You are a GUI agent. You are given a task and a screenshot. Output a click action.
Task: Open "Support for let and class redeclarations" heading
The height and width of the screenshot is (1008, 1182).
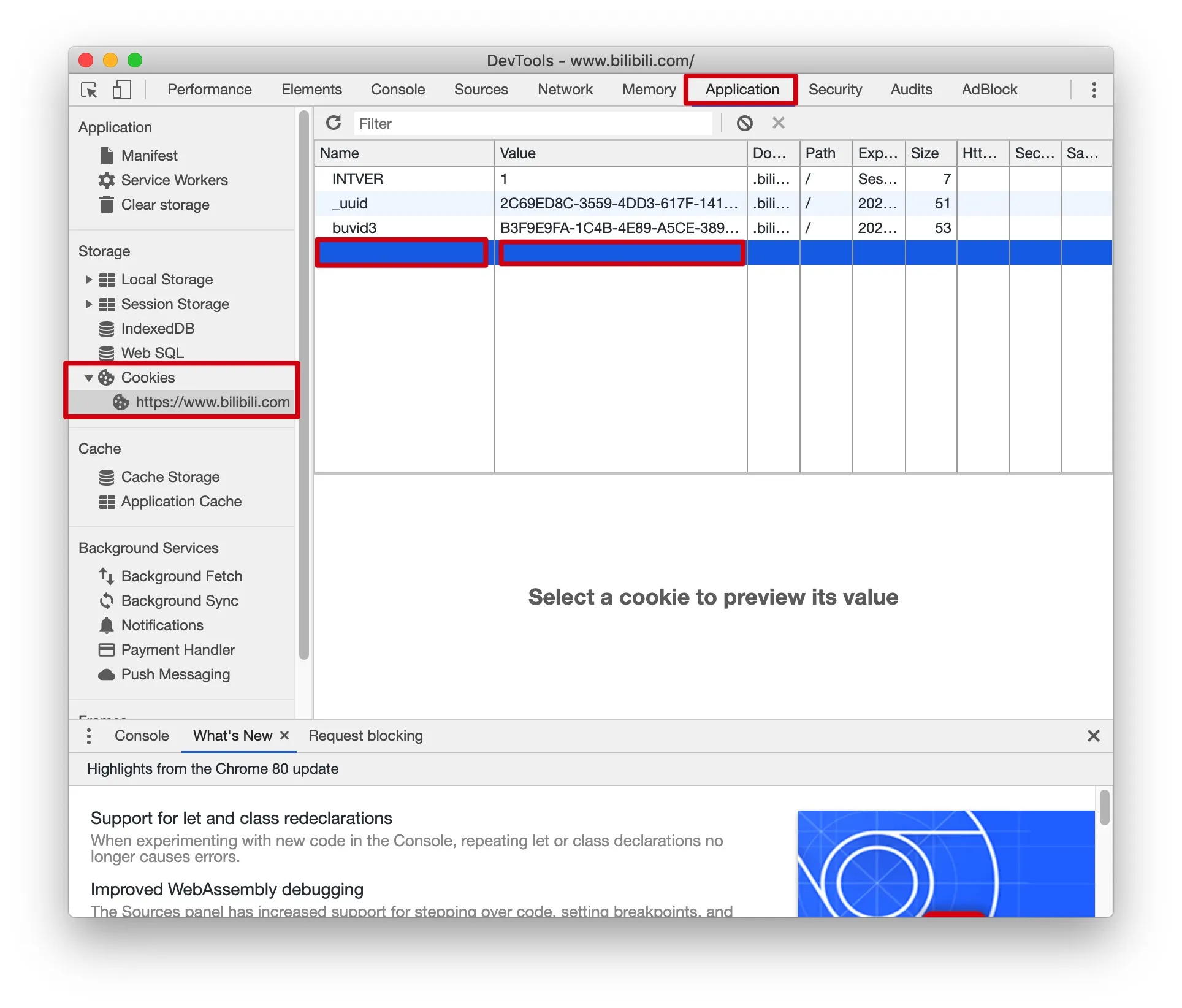point(241,819)
